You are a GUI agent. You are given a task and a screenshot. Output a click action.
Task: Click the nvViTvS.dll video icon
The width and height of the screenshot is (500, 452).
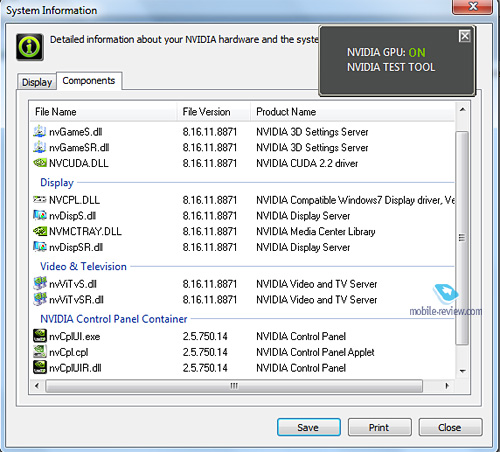40,283
